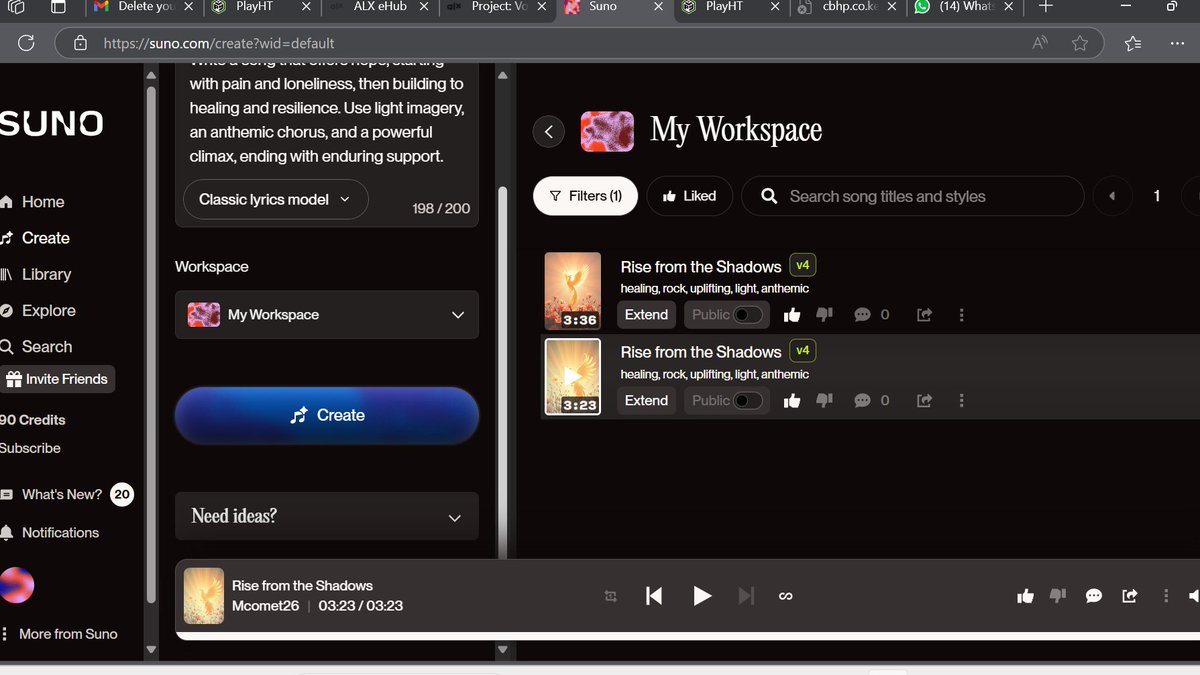Open Search in the sidebar
The image size is (1200, 675).
coord(37,347)
